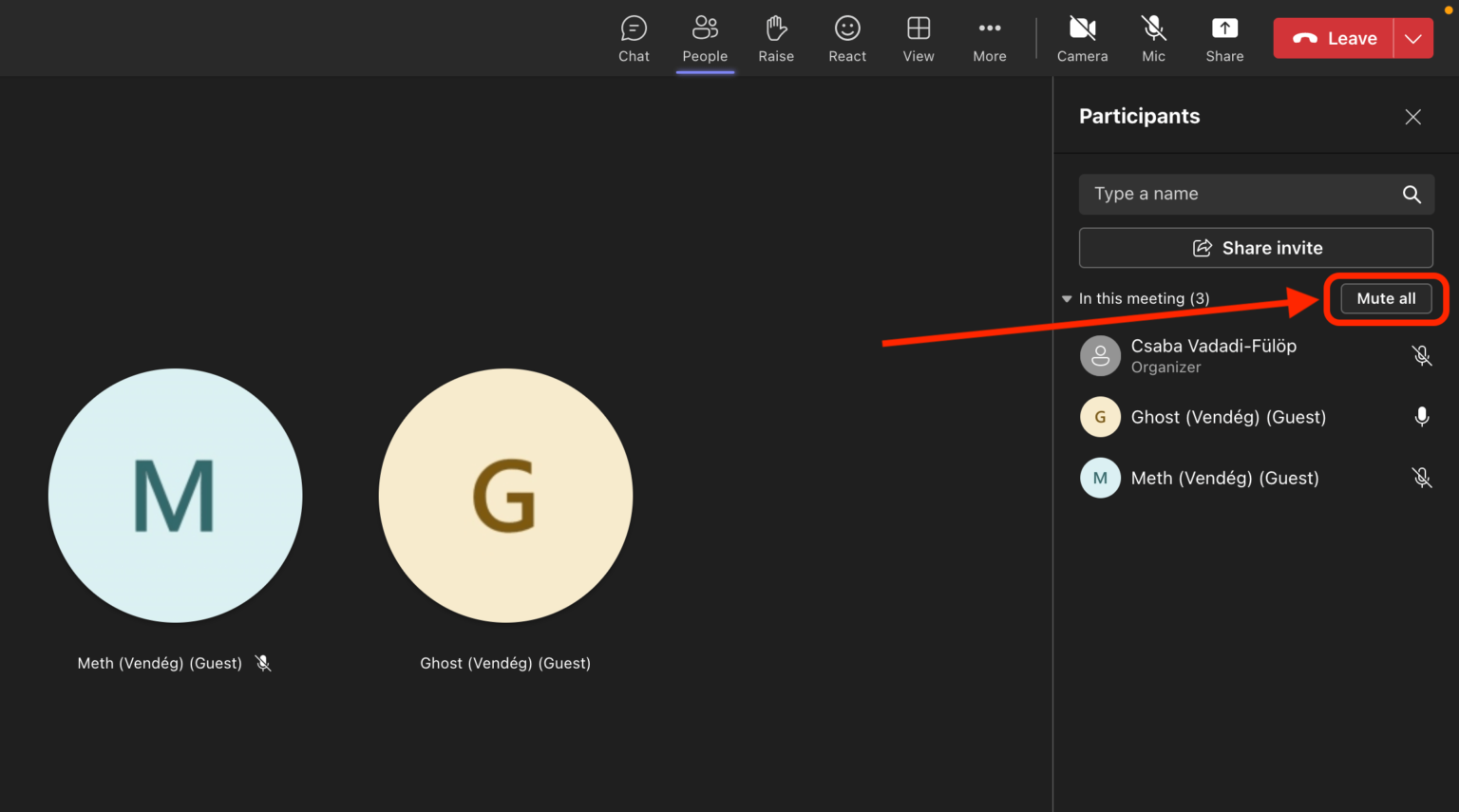Viewport: 1459px width, 812px height.
Task: Open the More actions menu
Action: coord(990,39)
